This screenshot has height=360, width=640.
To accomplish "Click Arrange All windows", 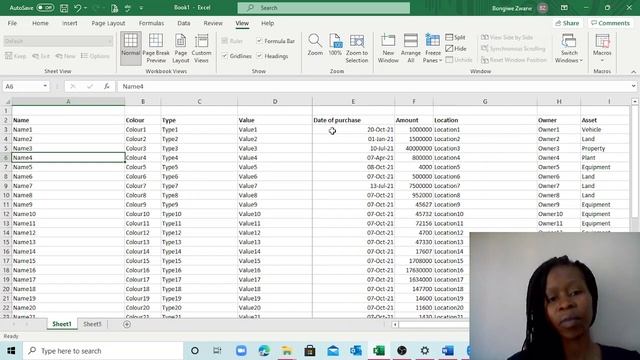I will 411,48.
